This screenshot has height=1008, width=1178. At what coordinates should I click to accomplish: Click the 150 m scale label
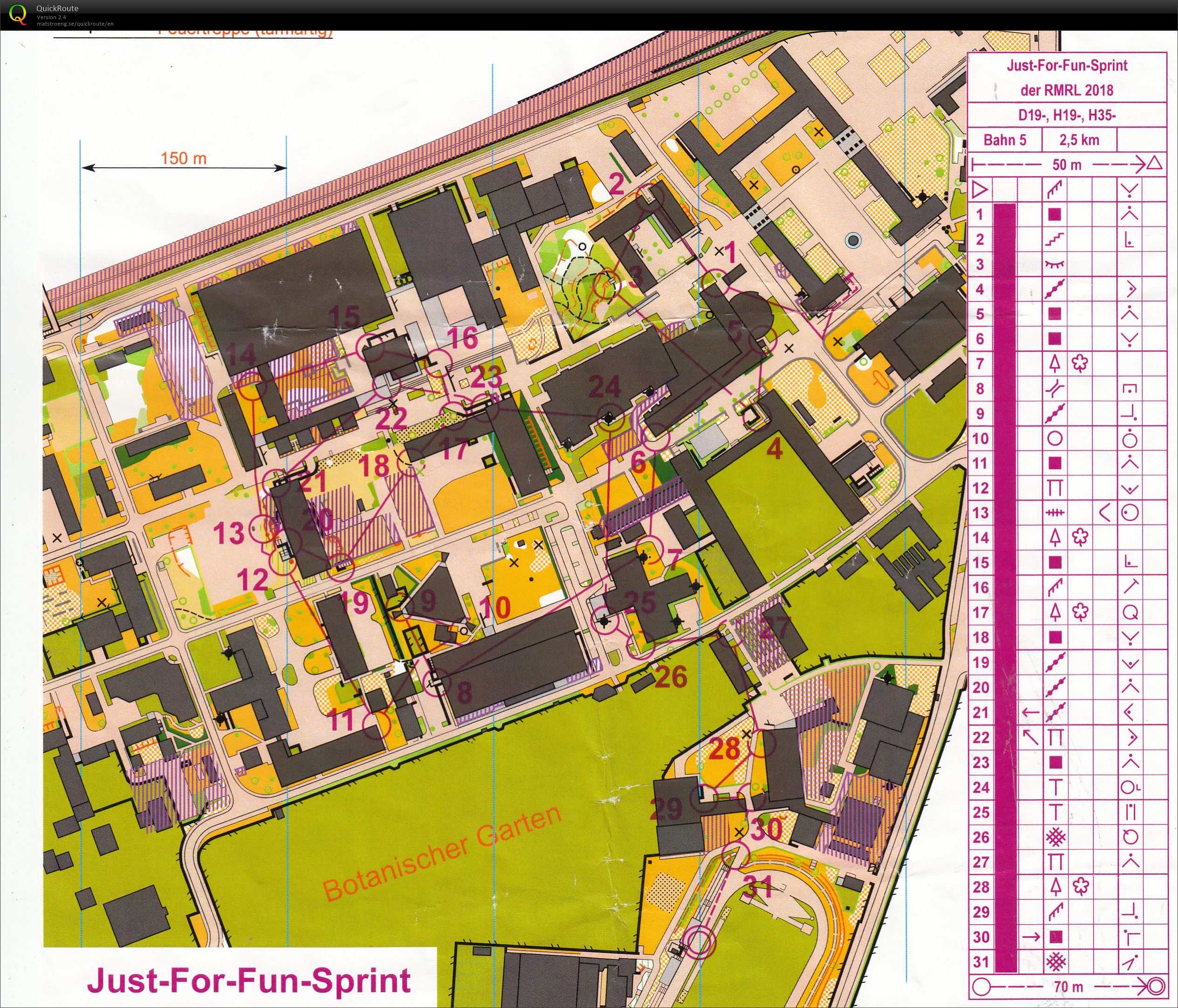[183, 158]
